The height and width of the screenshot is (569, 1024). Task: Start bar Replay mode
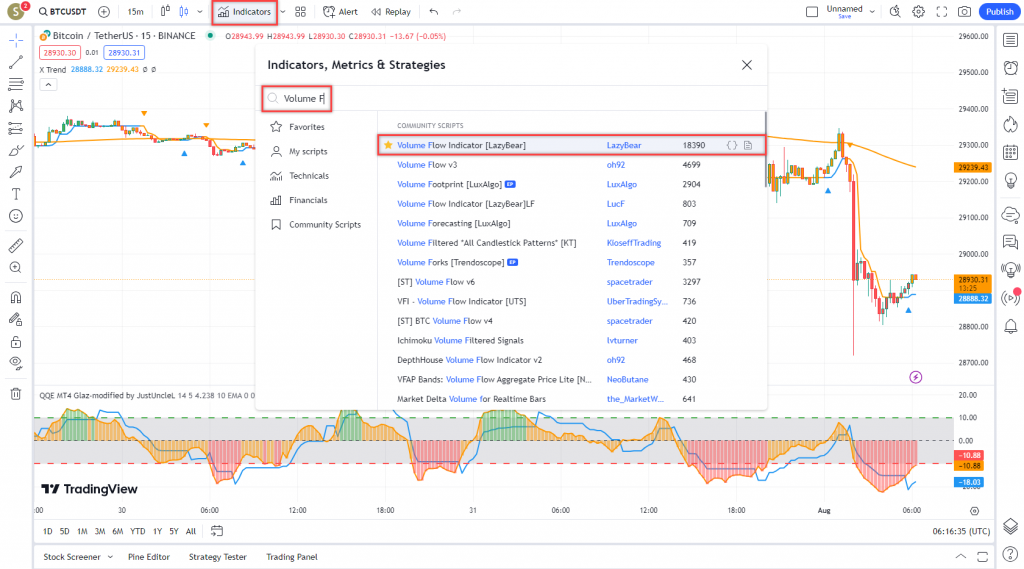coord(390,12)
